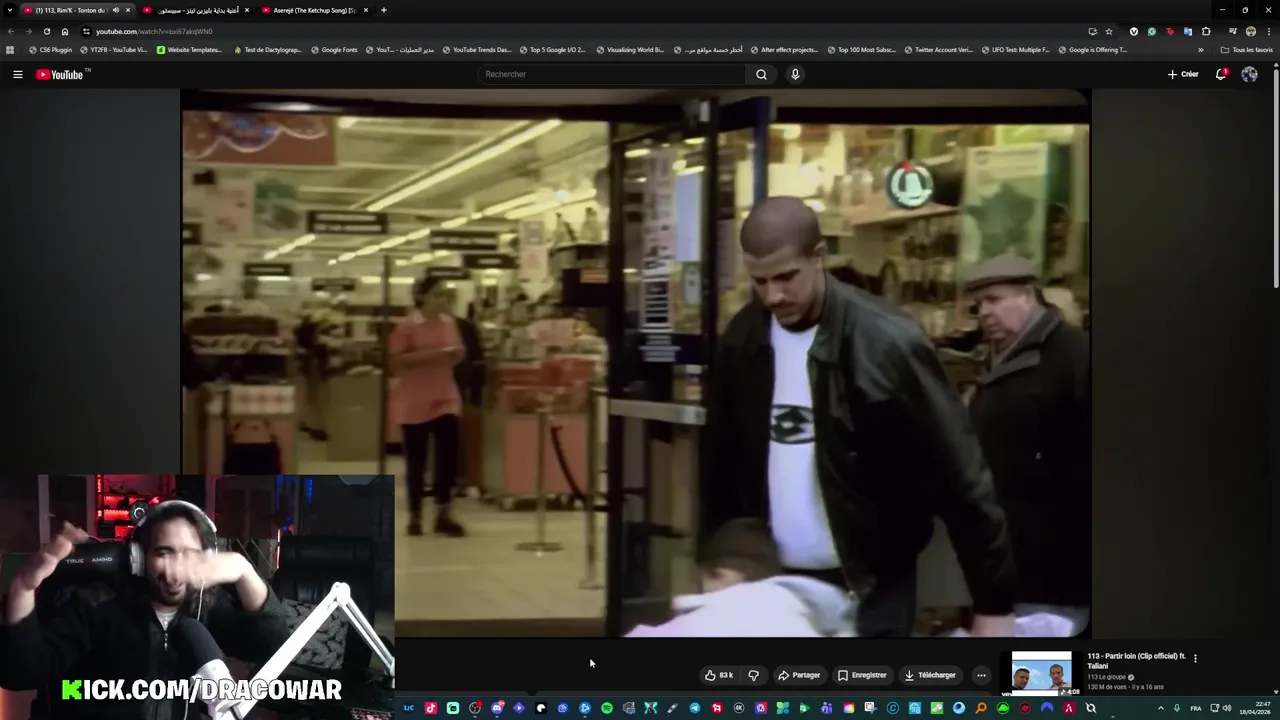1280x720 pixels.
Task: Open Microsoft Teams in the taskbar
Action: pos(826,708)
